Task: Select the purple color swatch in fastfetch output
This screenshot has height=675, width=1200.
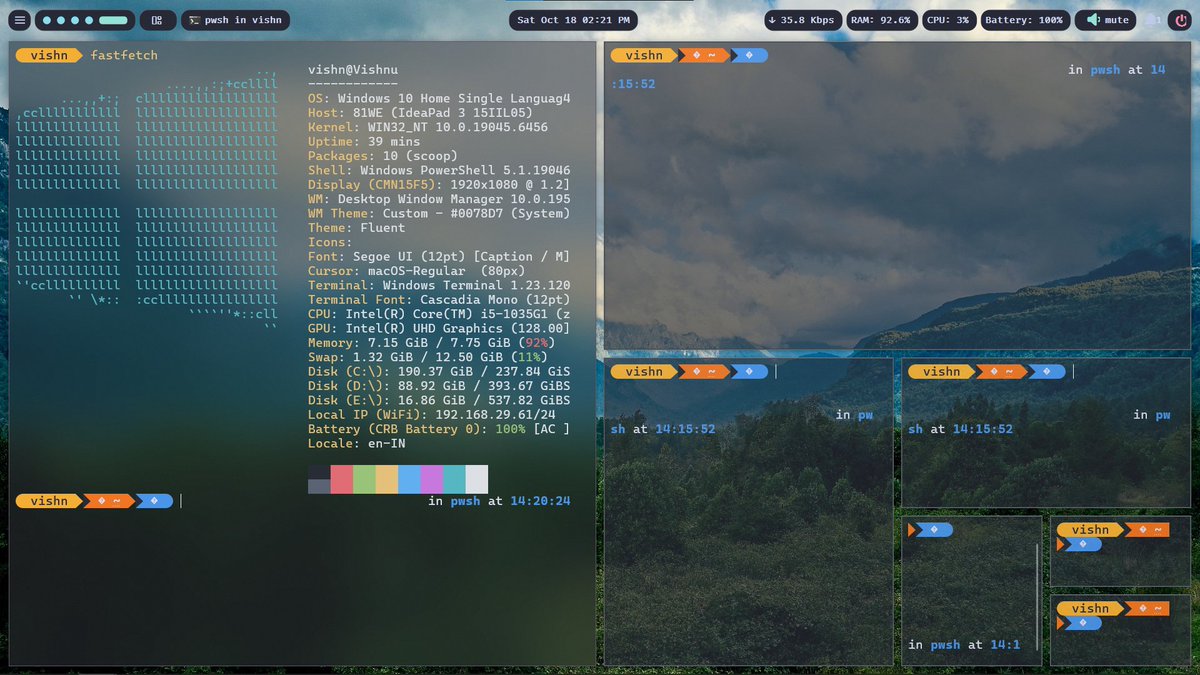Action: pyautogui.click(x=431, y=479)
